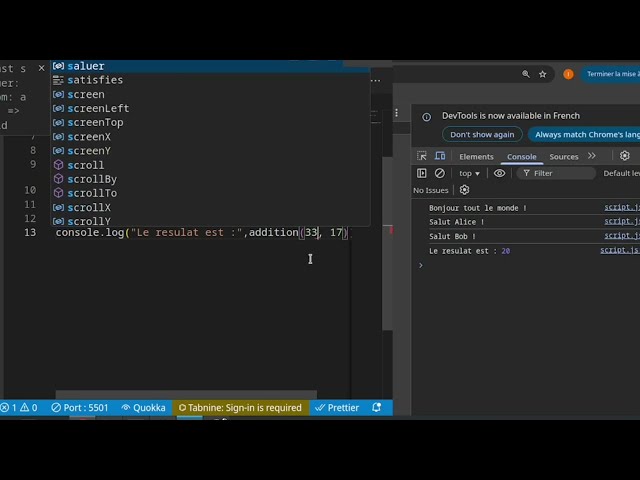640x480 pixels.
Task: Click the errors count in status bar
Action: 9,407
